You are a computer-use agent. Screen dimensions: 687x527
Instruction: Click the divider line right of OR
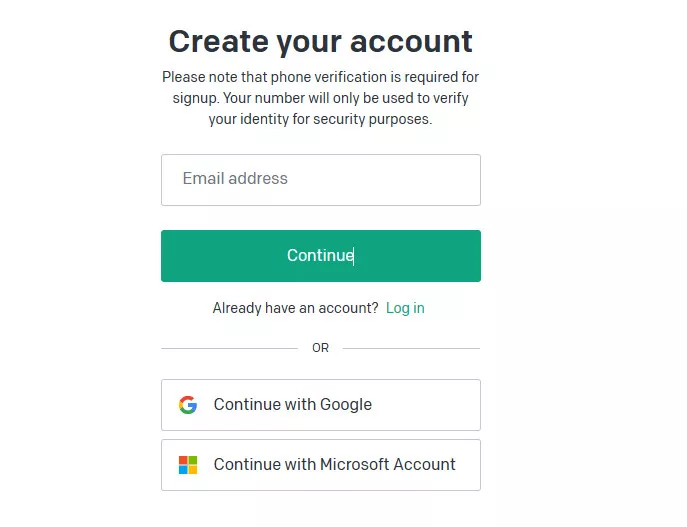pos(411,348)
